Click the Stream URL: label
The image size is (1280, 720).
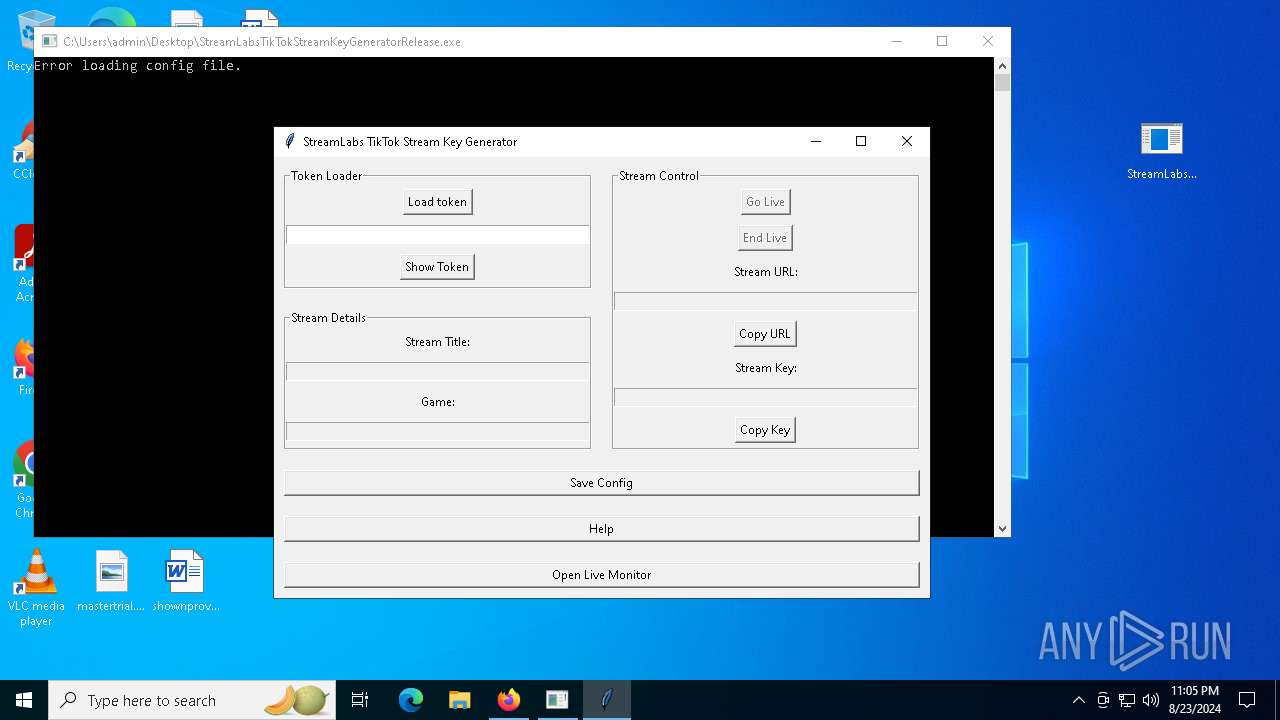click(x=766, y=272)
